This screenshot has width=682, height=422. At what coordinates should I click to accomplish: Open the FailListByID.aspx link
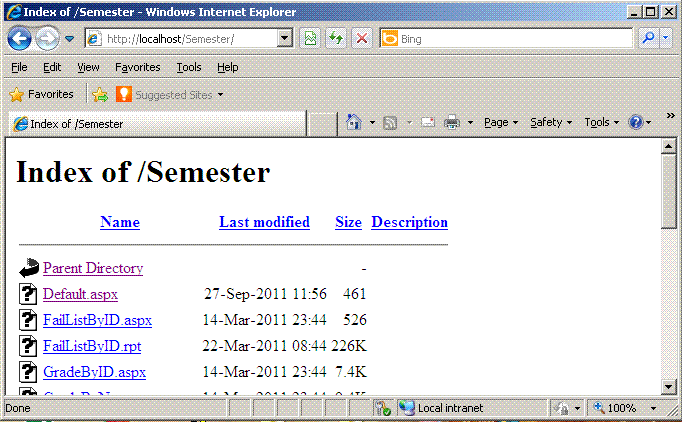click(x=97, y=320)
